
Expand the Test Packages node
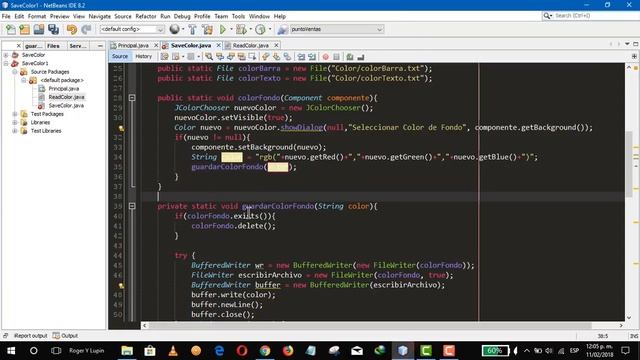click(15, 114)
